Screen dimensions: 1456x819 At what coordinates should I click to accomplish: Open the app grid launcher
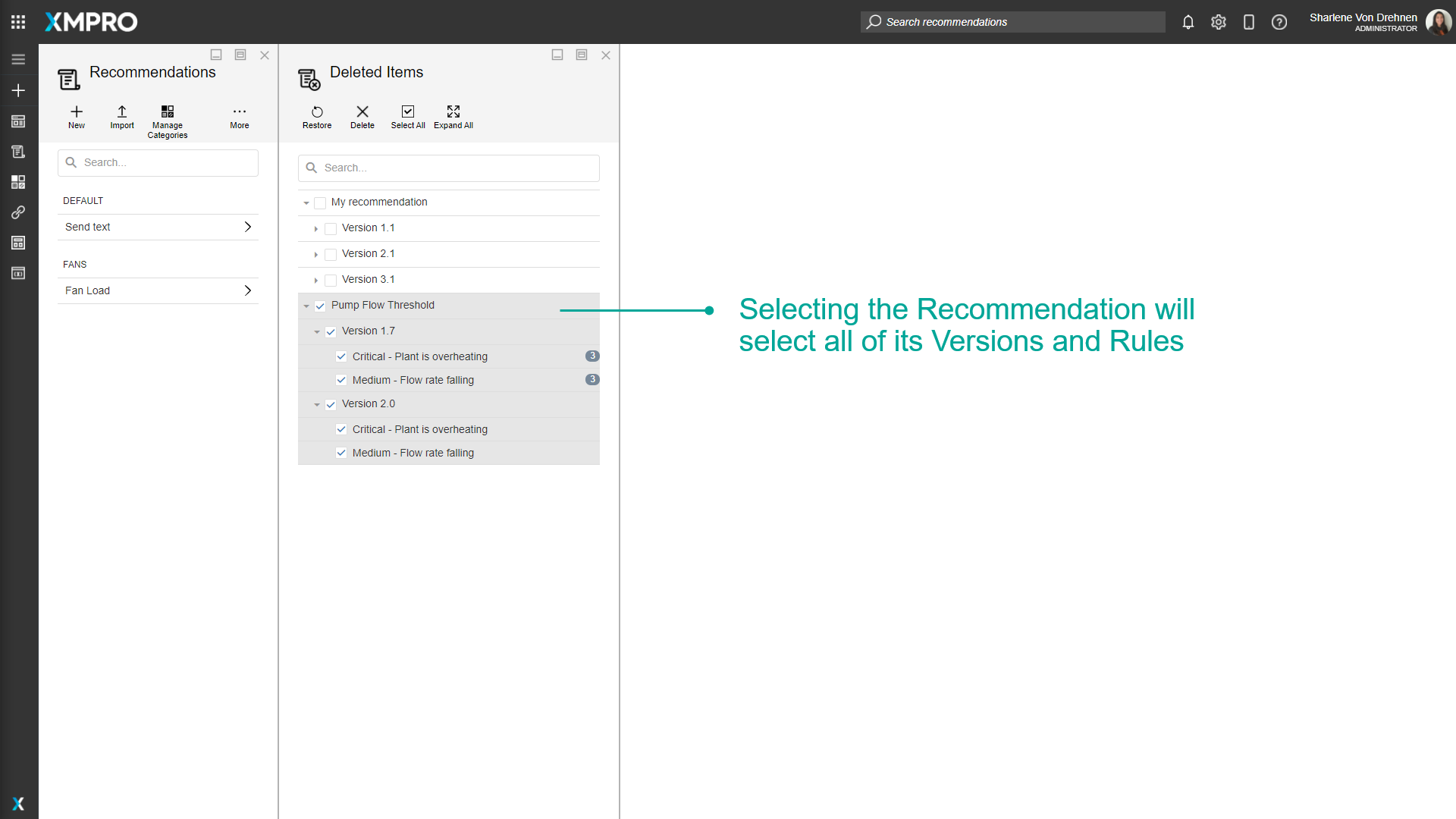point(18,22)
